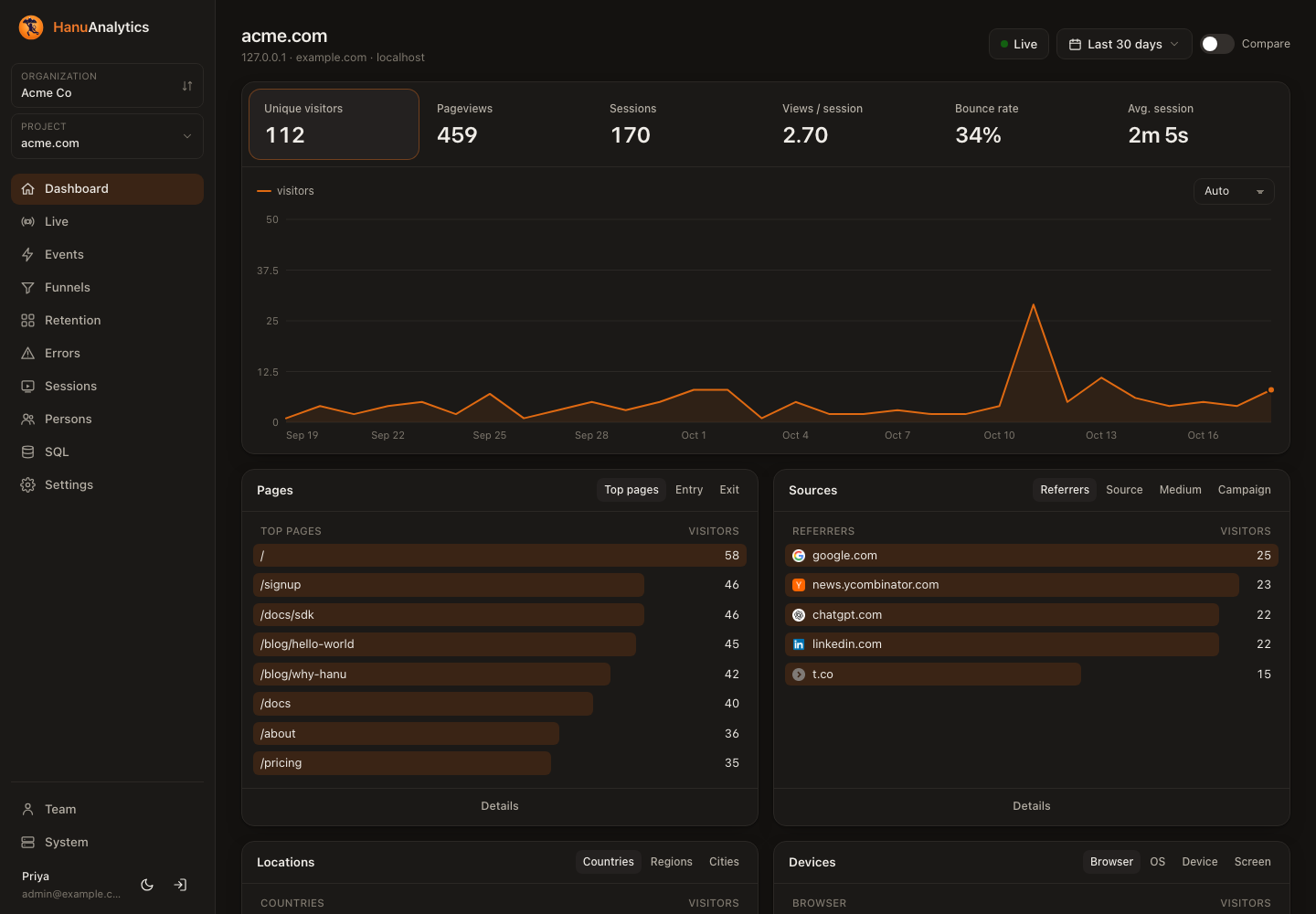Open Team page in sidebar

point(107,809)
